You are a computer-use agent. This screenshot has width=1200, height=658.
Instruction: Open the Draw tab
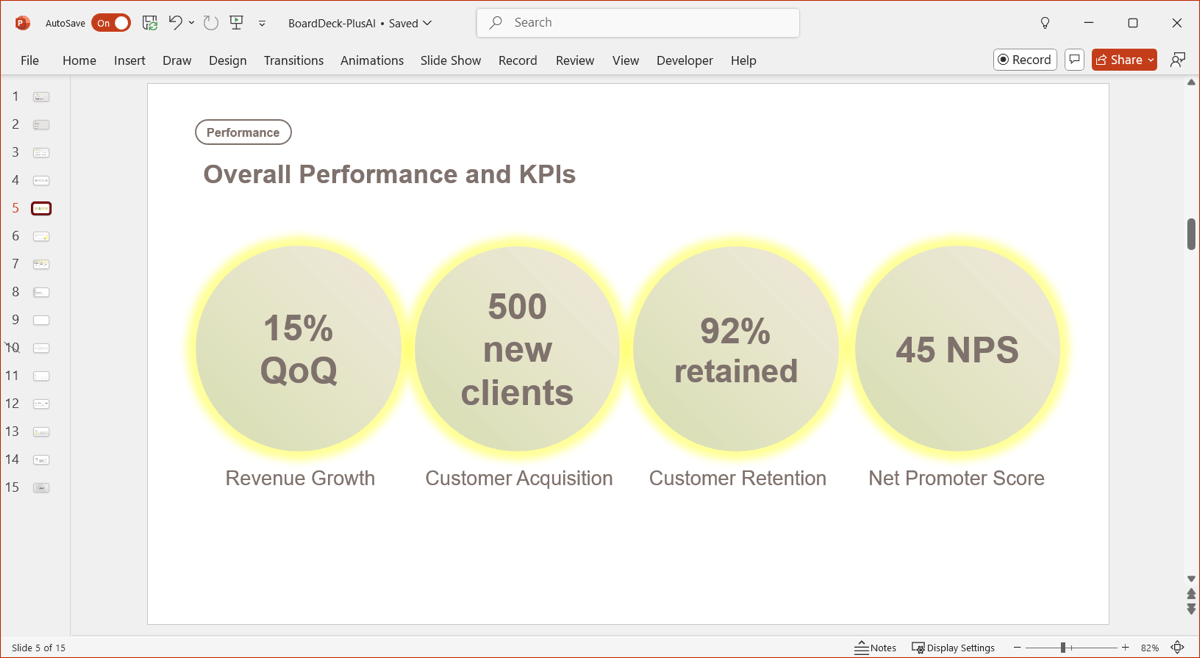tap(177, 60)
